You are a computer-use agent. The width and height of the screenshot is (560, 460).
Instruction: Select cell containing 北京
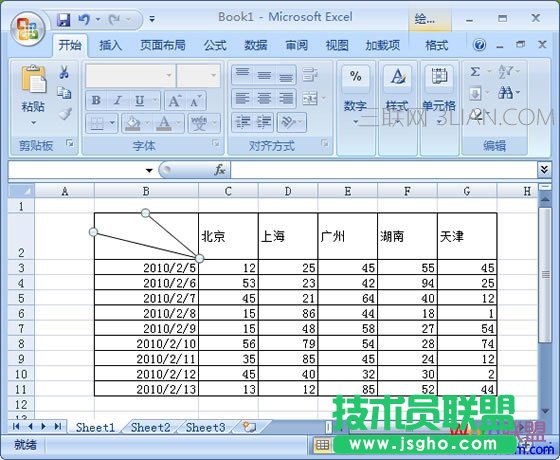click(x=229, y=236)
